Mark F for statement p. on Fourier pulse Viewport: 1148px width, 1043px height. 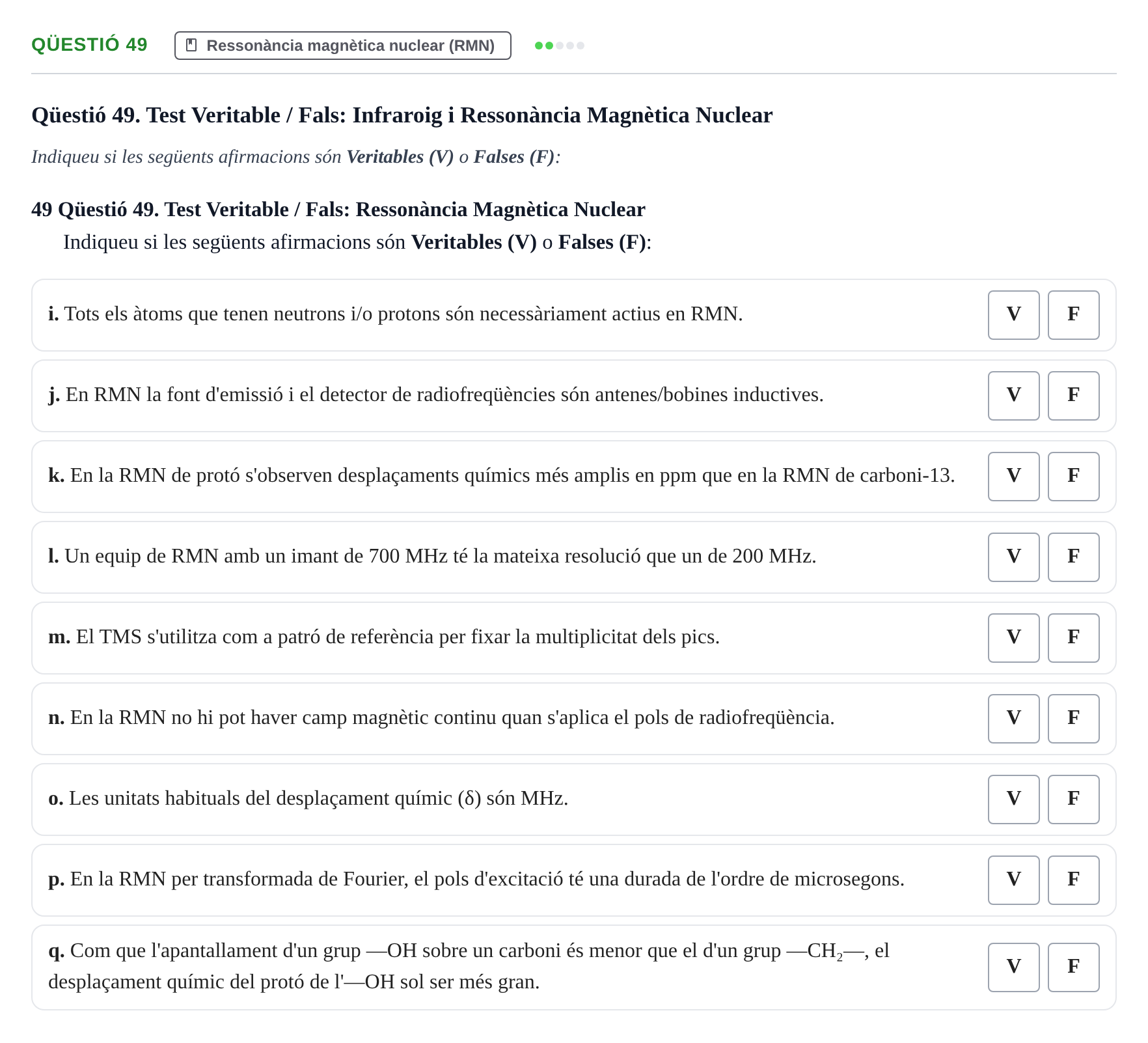tap(1074, 880)
